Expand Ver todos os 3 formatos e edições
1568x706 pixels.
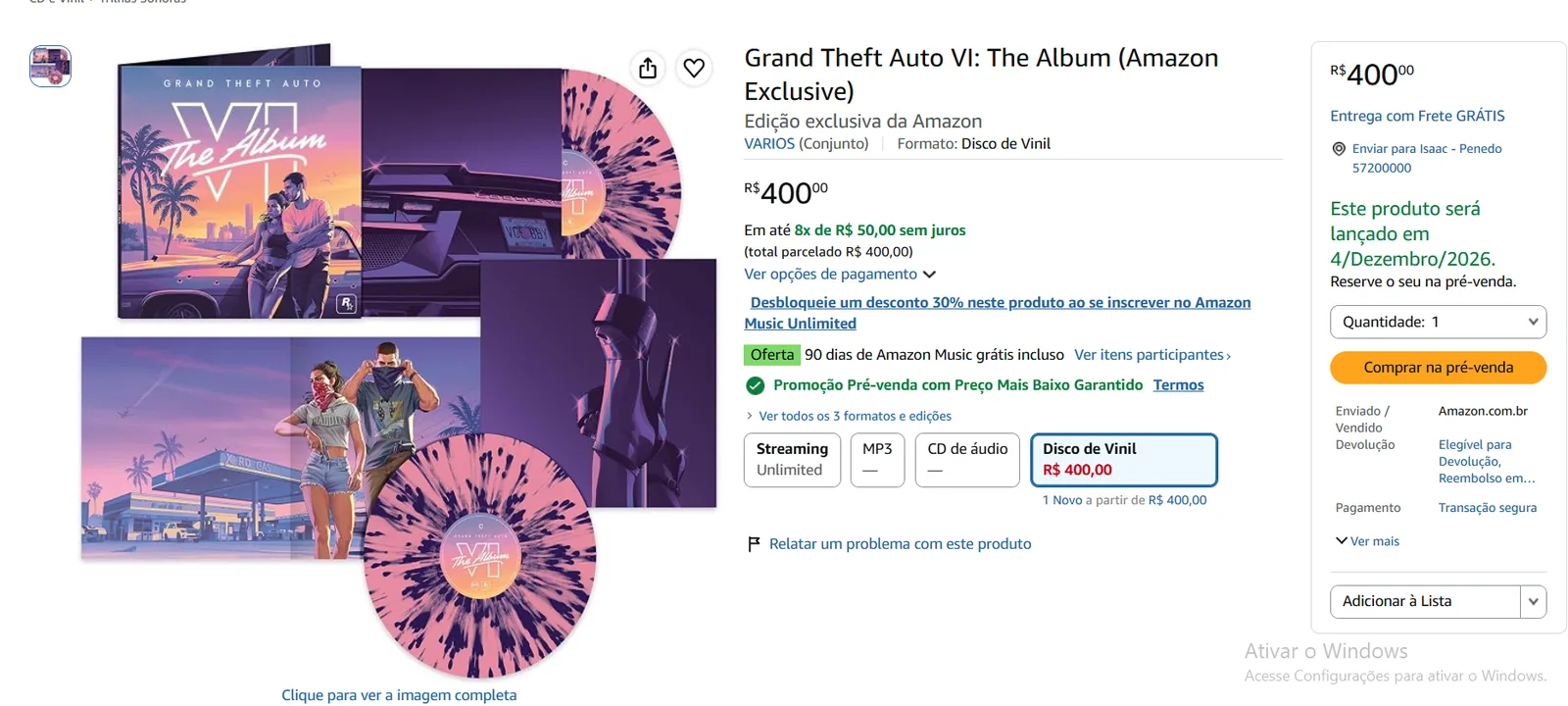849,416
